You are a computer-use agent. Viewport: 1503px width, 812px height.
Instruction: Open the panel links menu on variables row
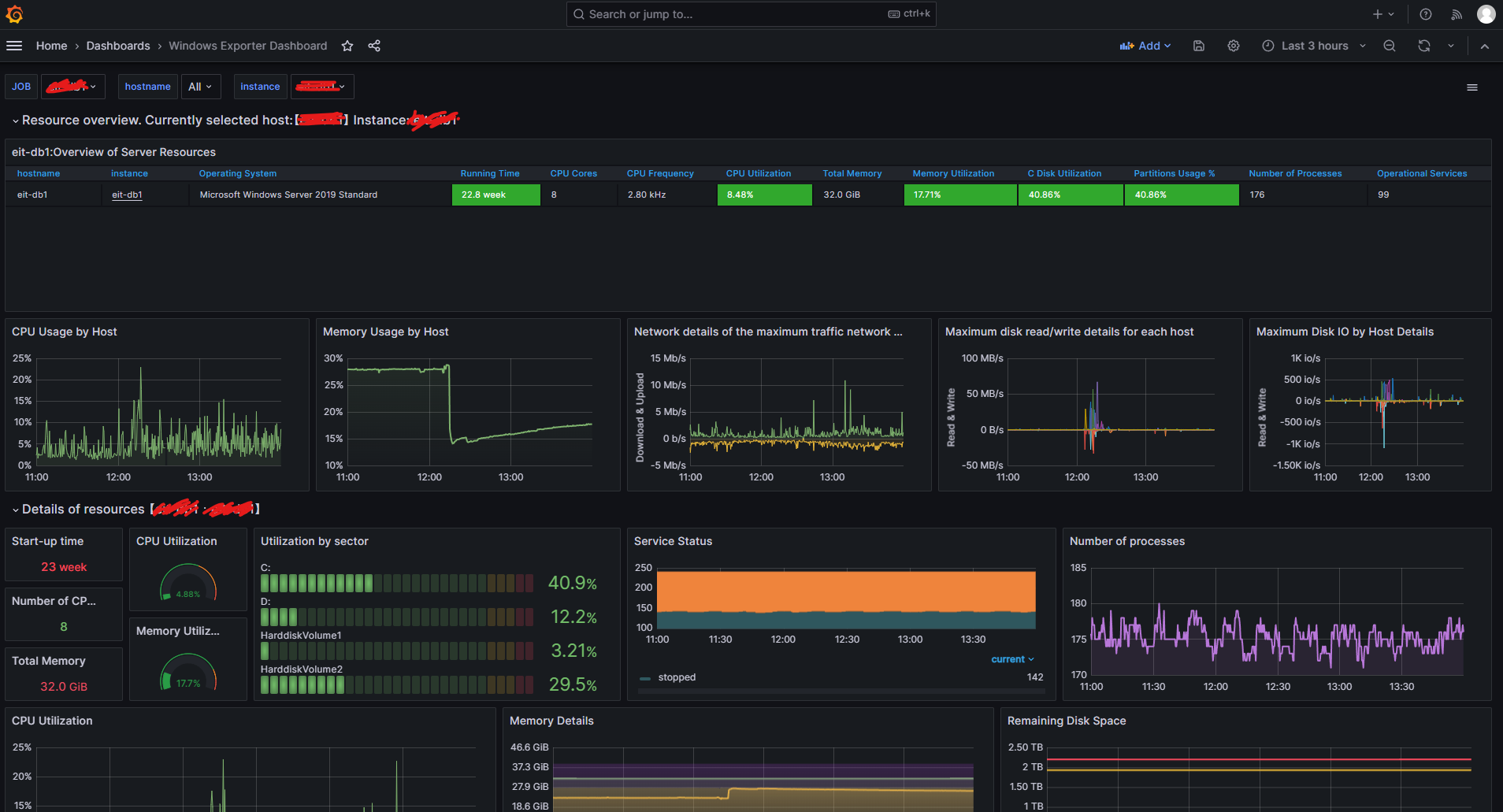tap(1471, 87)
